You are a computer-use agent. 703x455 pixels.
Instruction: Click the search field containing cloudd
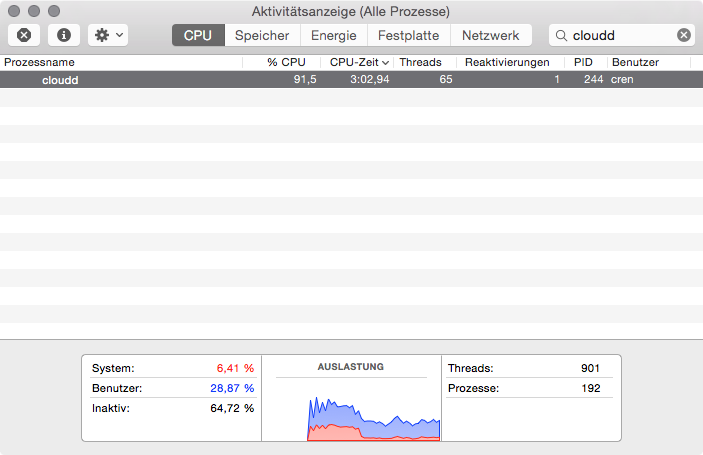tap(620, 35)
